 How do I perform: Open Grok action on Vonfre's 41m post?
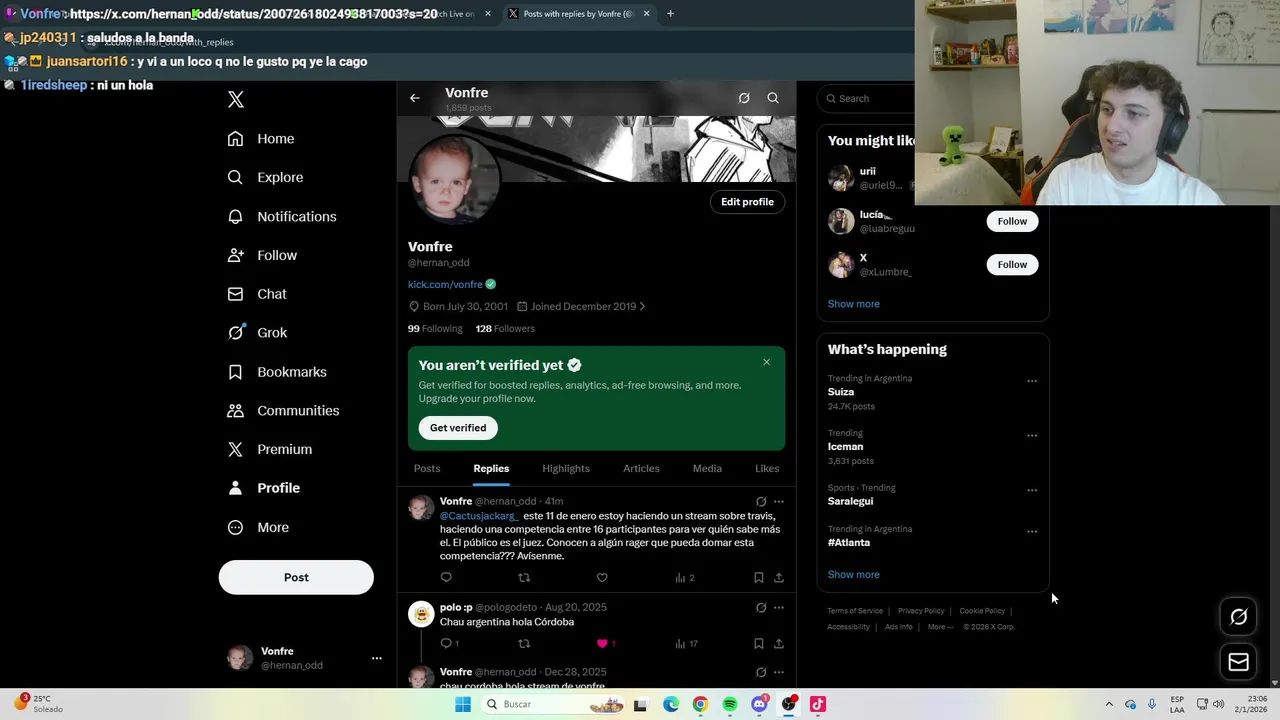tap(761, 501)
